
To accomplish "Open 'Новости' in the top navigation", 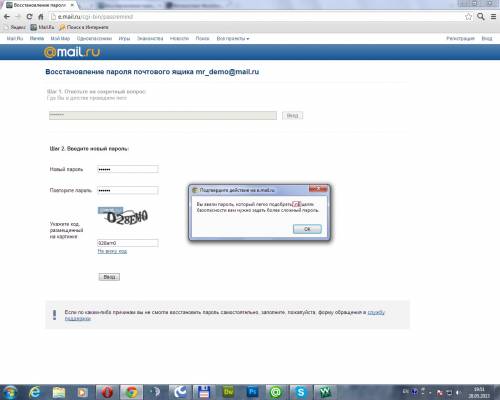I will click(179, 39).
